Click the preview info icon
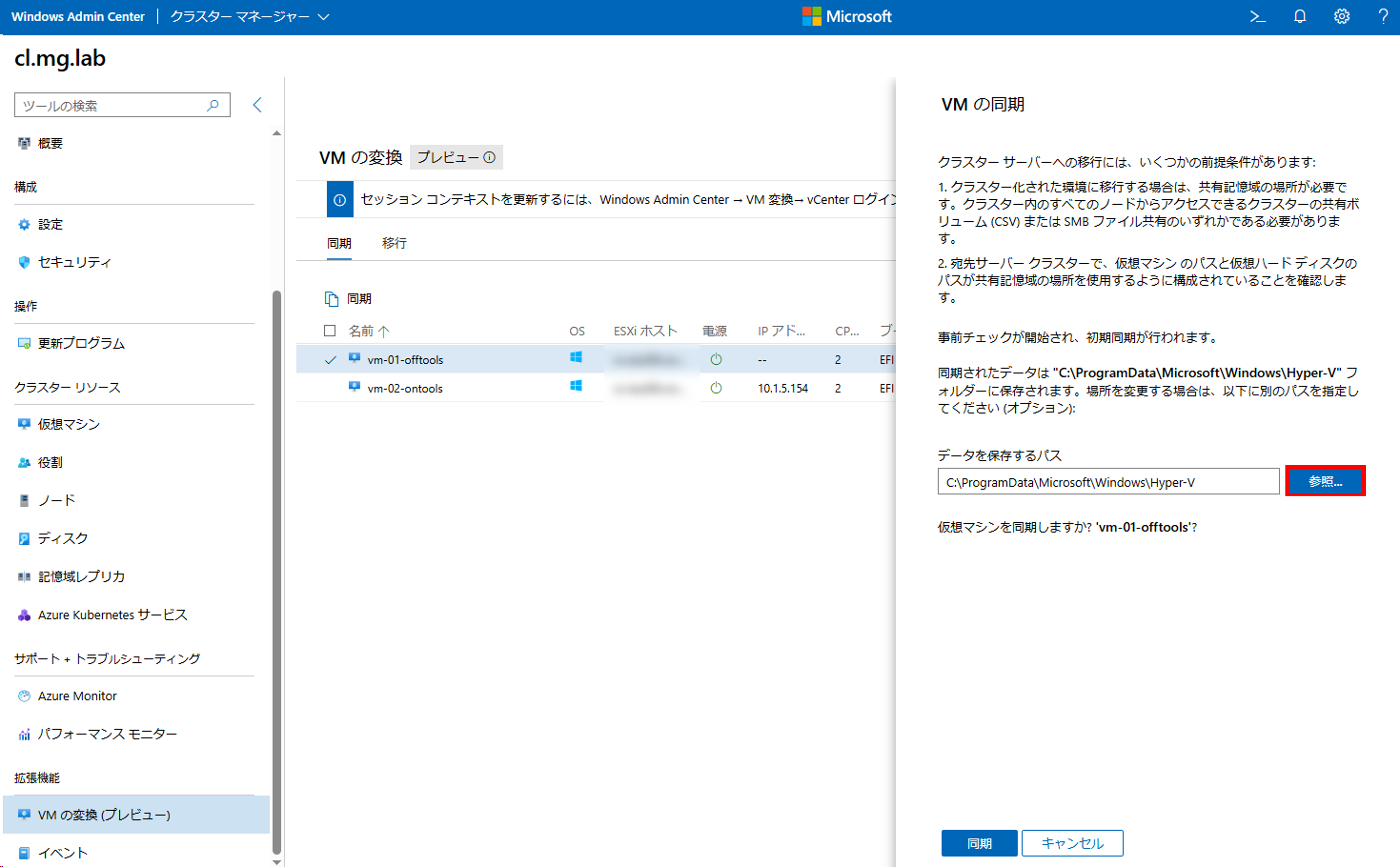The image size is (1400, 867). tap(489, 157)
